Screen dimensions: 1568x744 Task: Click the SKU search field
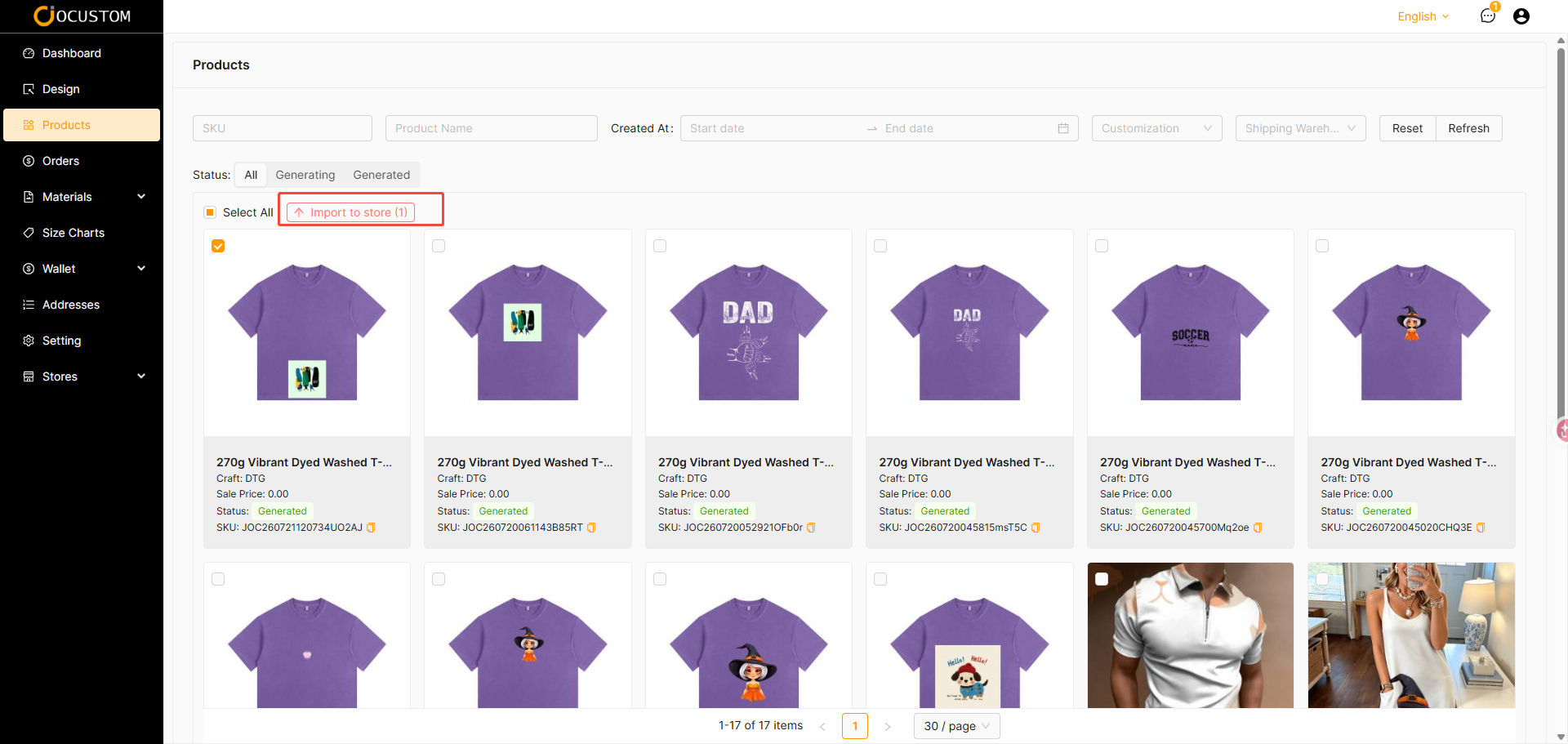coord(283,128)
